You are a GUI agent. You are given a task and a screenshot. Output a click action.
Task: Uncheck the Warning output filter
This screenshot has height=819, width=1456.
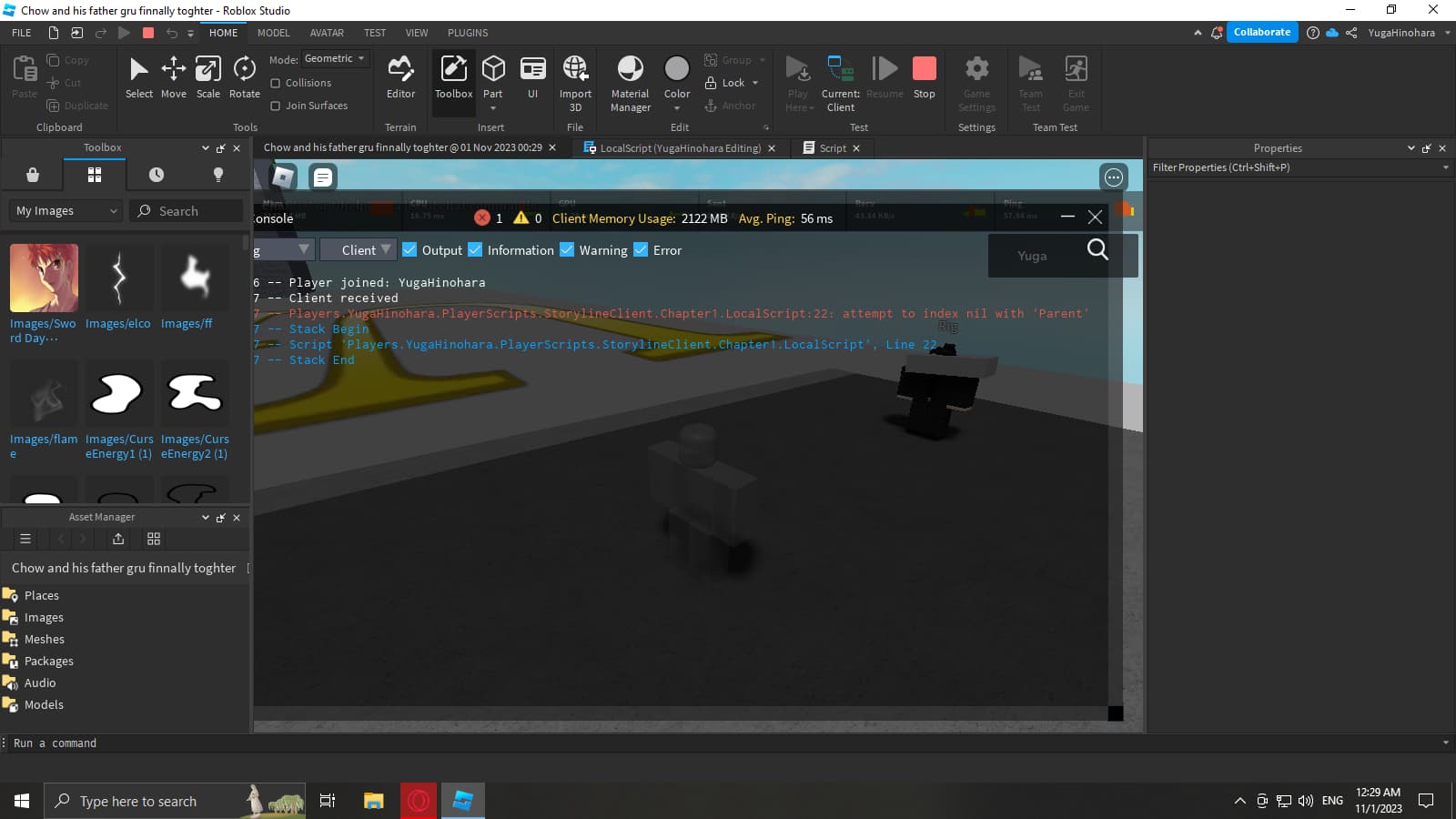pos(568,249)
